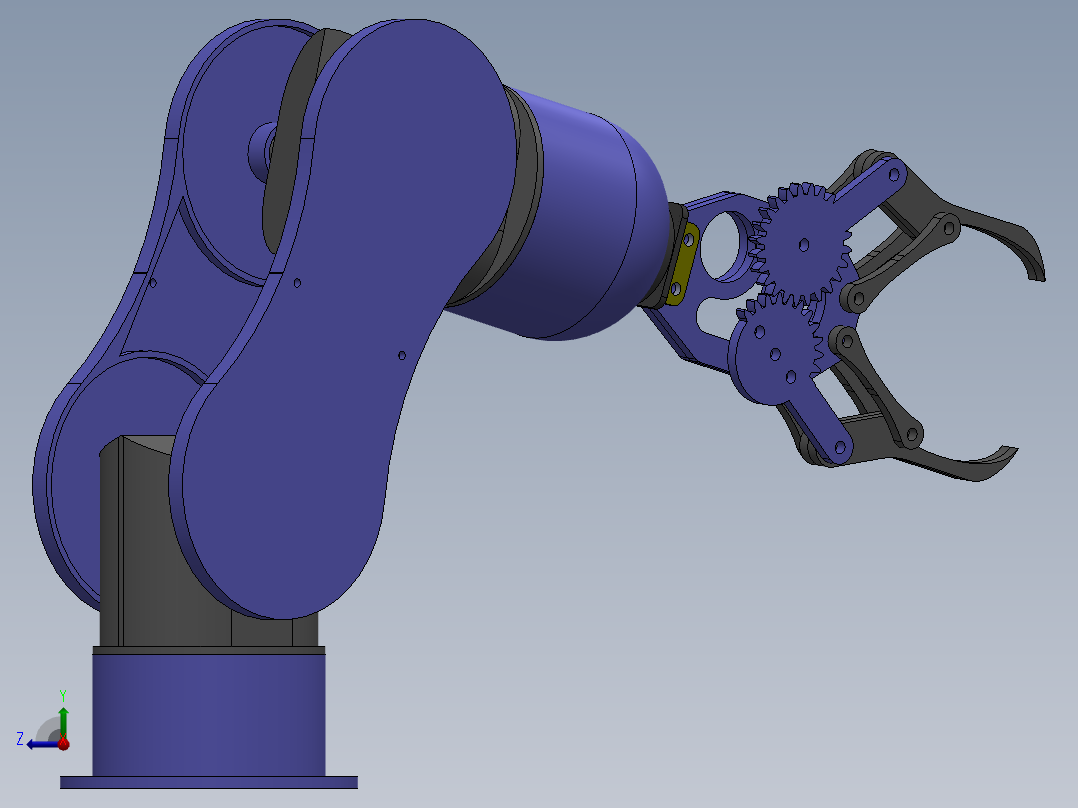Click the red origin point of the triad
Viewport: 1078px width, 808px height.
coord(63,744)
